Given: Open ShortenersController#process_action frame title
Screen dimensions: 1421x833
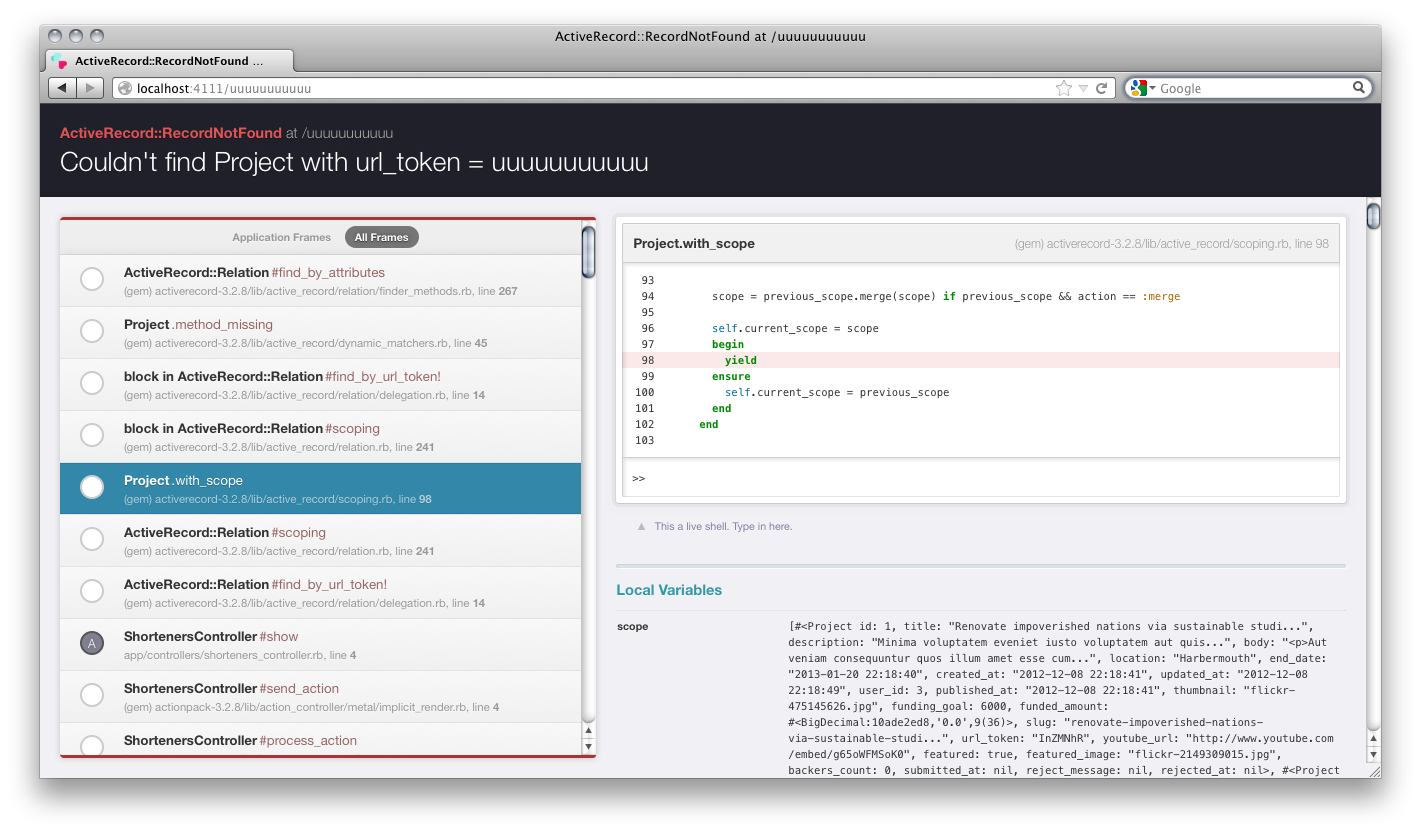Looking at the screenshot, I should point(240,740).
